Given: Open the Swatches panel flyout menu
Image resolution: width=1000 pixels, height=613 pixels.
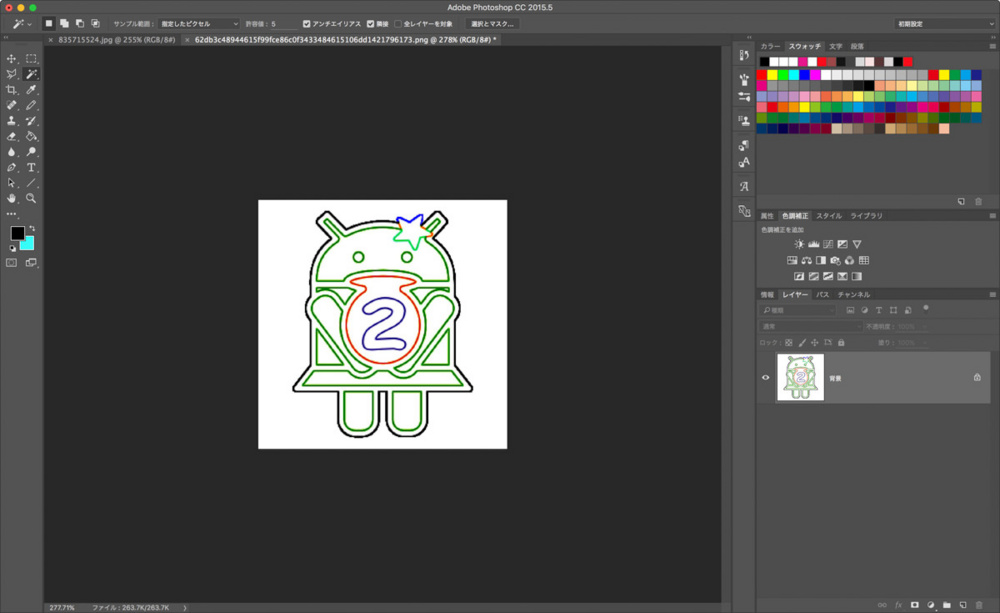Looking at the screenshot, I should click(992, 46).
